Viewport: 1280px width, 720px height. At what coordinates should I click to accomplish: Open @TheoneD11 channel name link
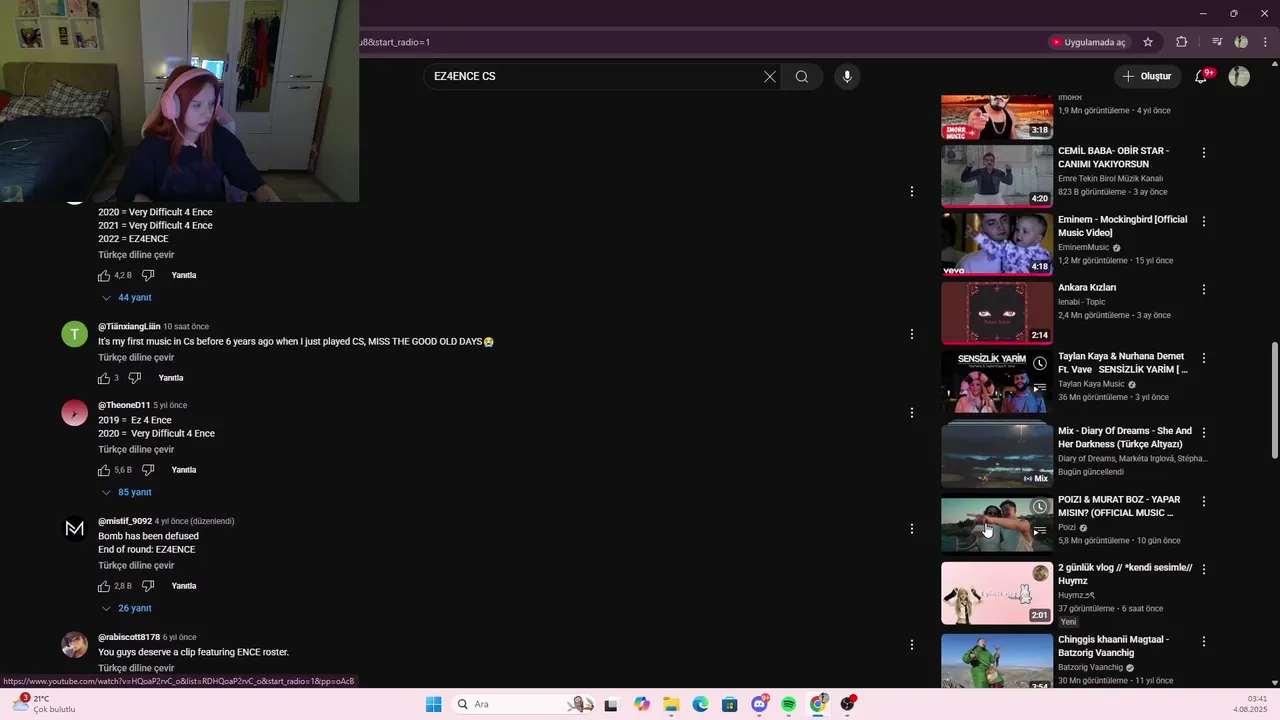click(124, 405)
